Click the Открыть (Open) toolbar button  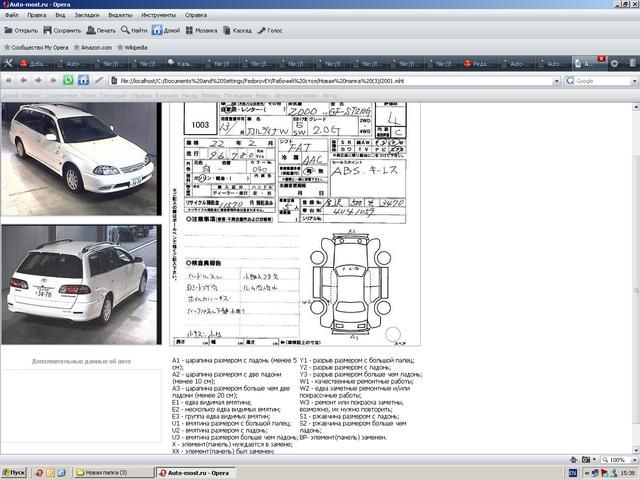pos(20,30)
